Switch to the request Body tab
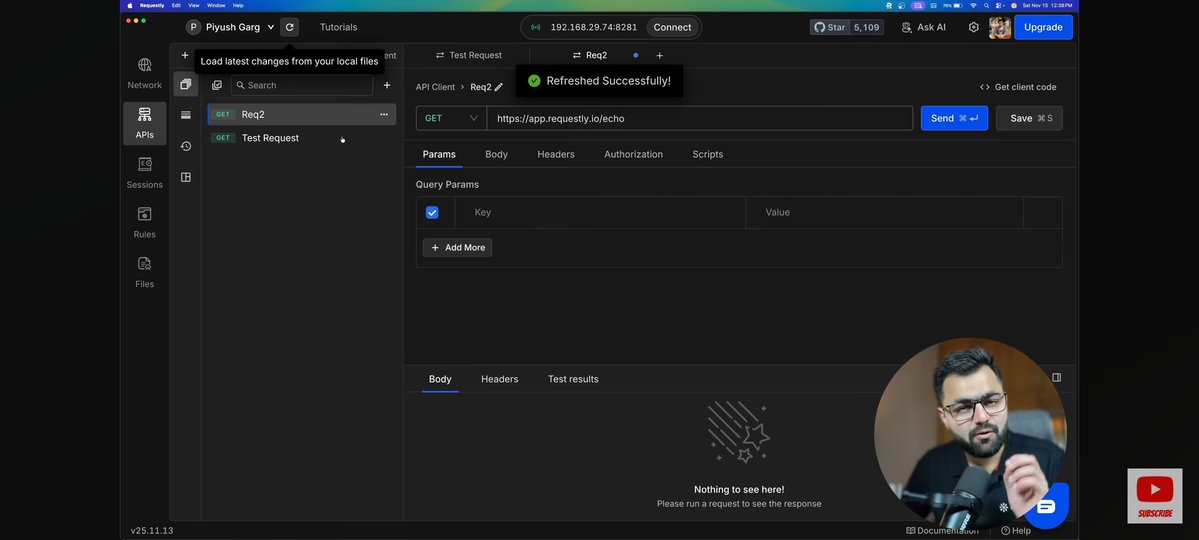Image resolution: width=1199 pixels, height=540 pixels. 496,154
